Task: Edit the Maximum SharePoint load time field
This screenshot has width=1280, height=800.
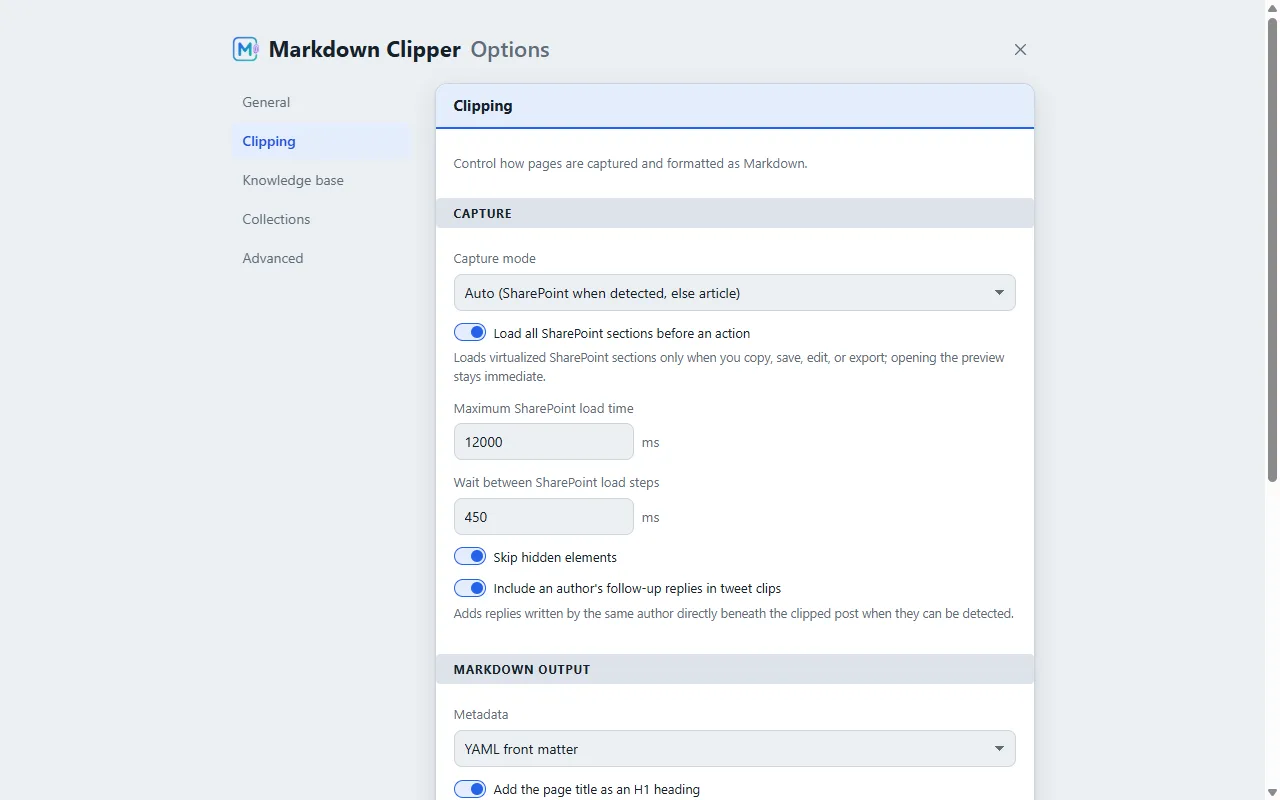Action: [x=543, y=442]
